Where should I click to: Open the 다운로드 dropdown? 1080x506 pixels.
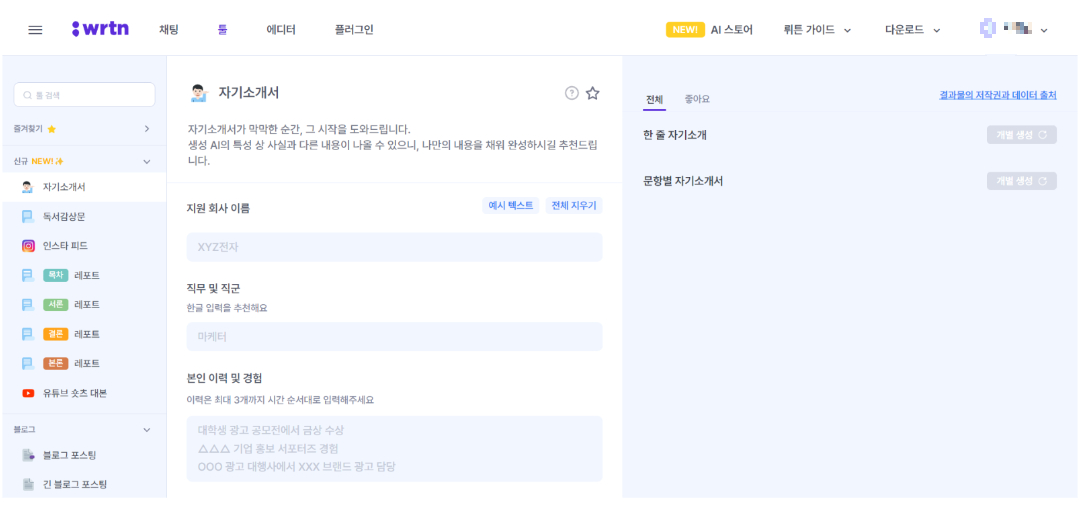[913, 30]
